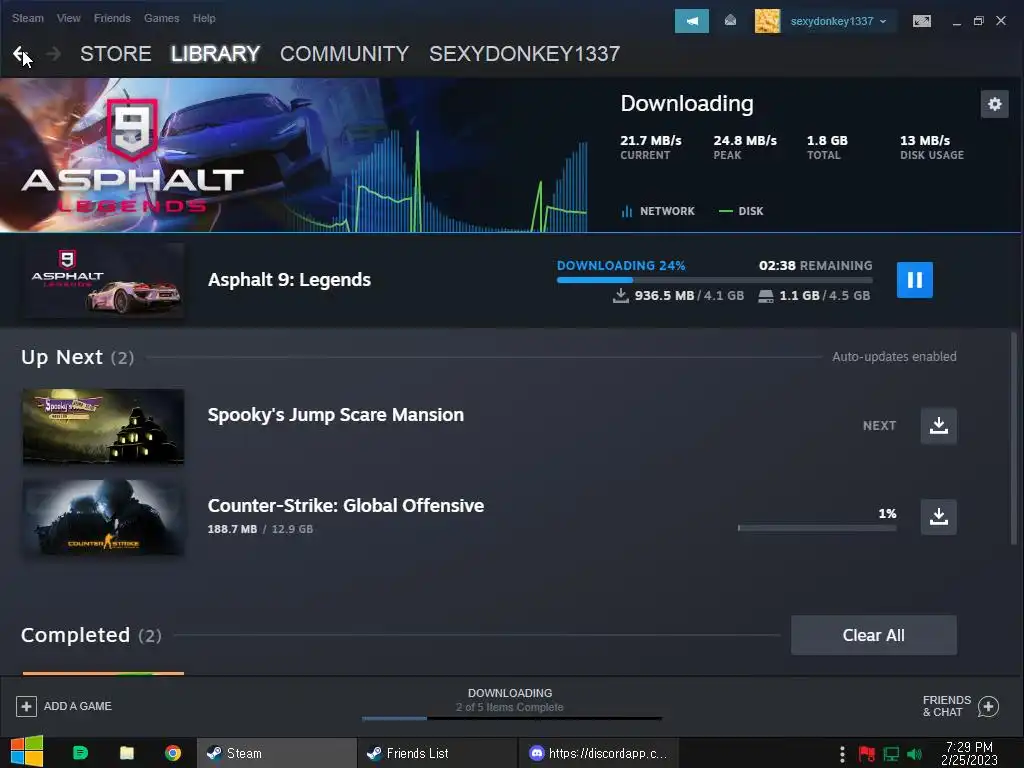
Task: Launch Chrome from the taskbar
Action: [x=173, y=753]
